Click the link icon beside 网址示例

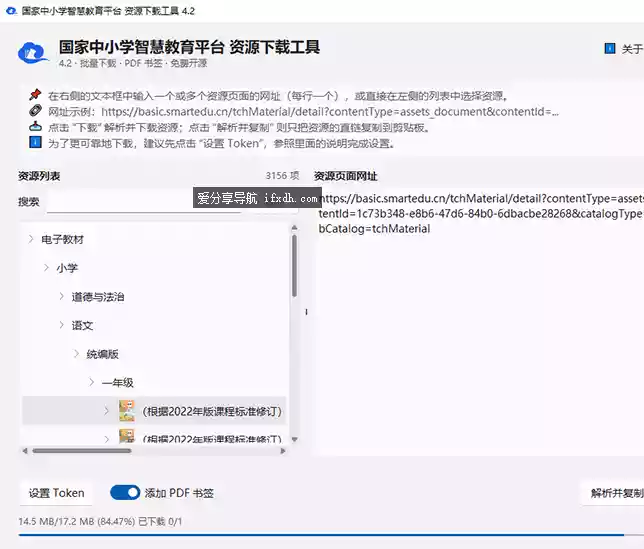click(x=35, y=110)
